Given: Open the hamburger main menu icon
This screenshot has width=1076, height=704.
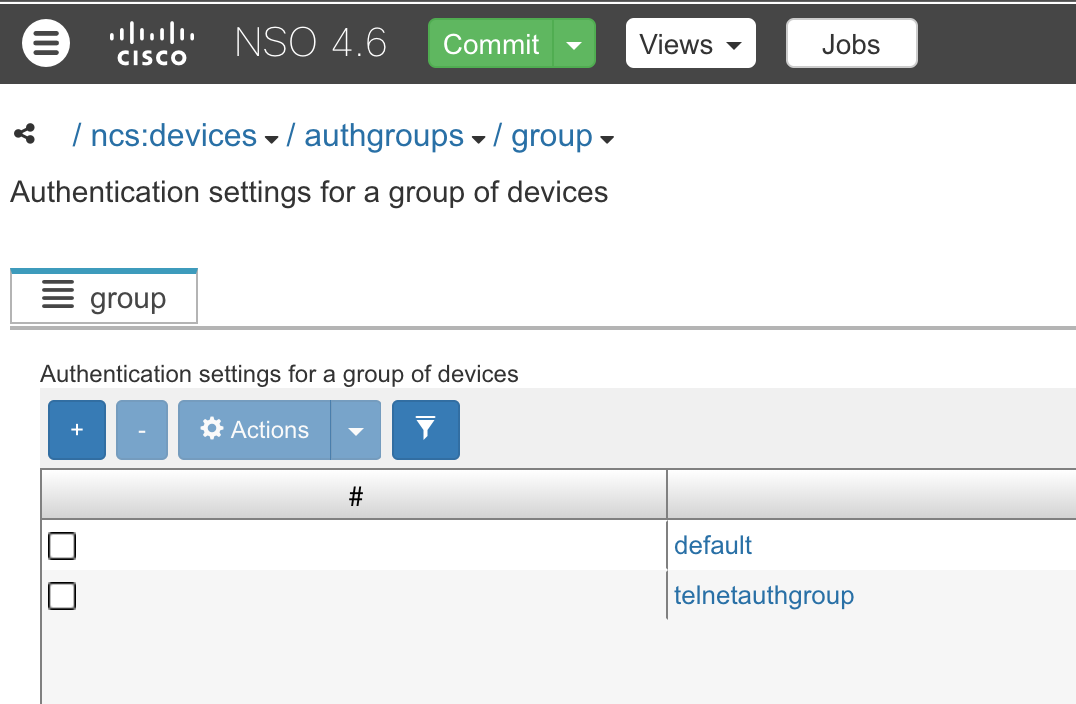Looking at the screenshot, I should point(46,45).
